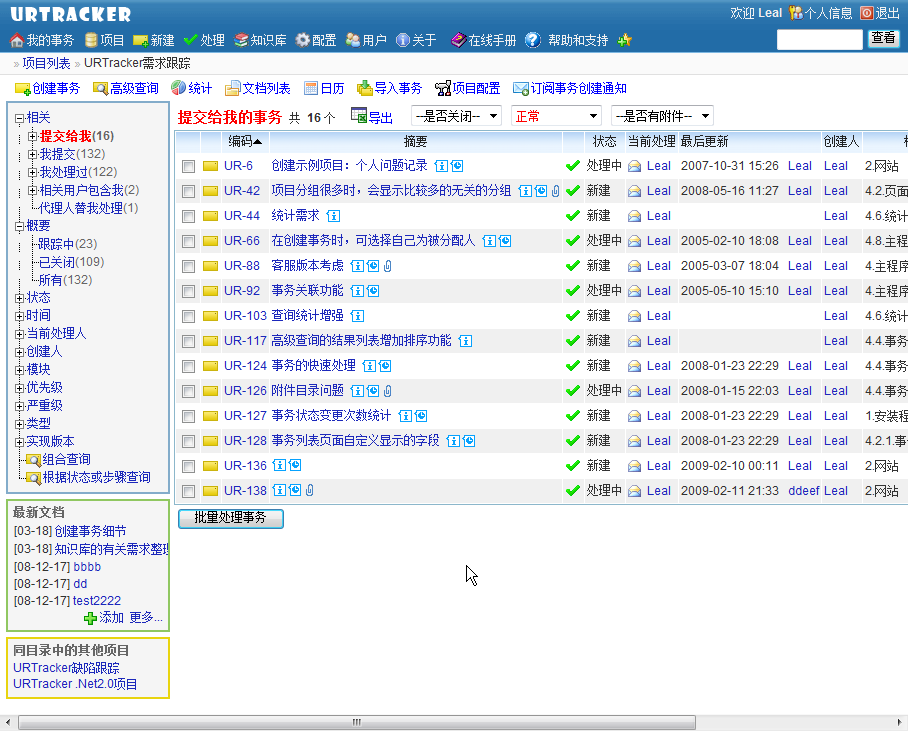The width and height of the screenshot is (908, 731).
Task: Click the 创建事务 create-issue icon
Action: [23, 89]
